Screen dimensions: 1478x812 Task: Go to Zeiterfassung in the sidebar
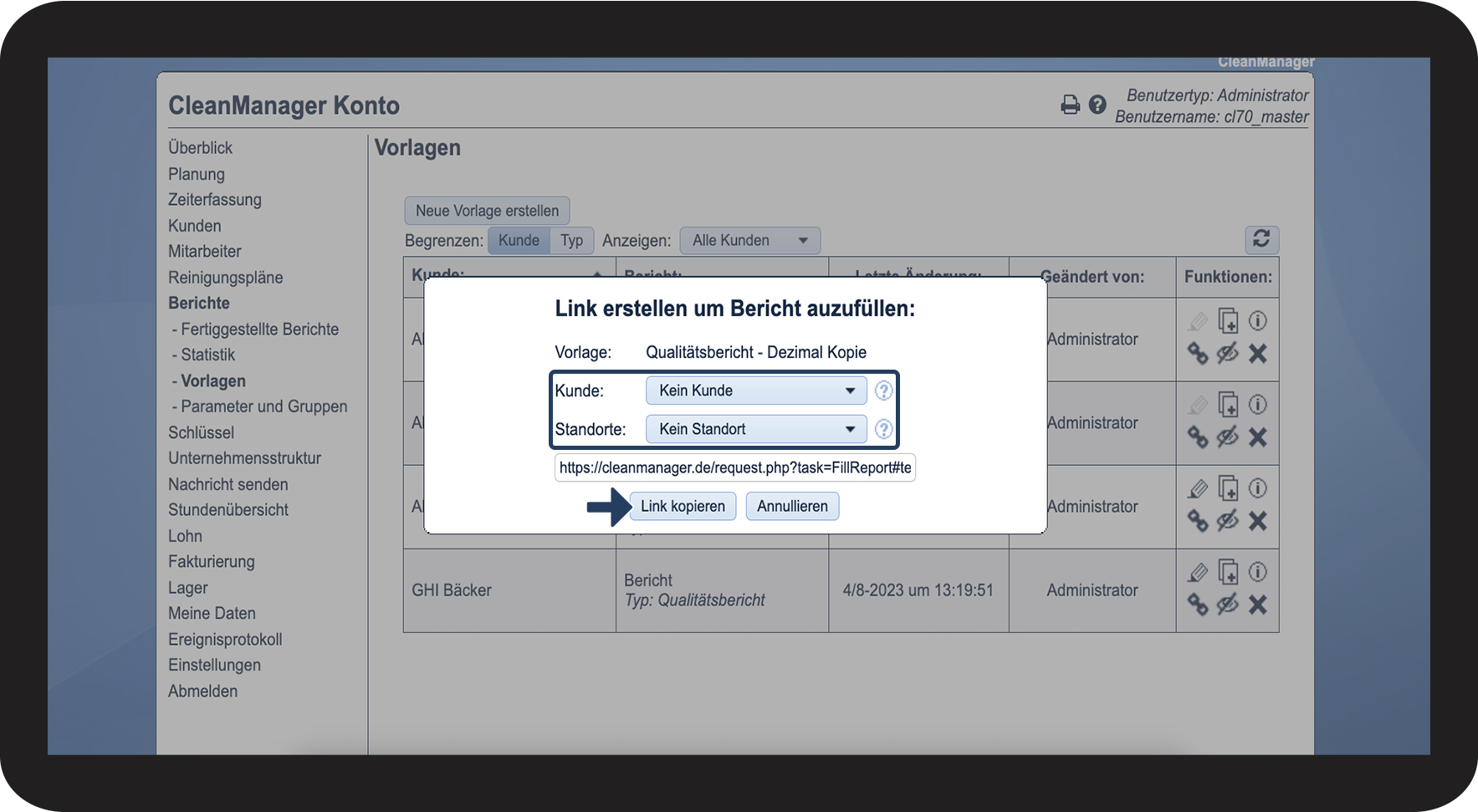215,200
